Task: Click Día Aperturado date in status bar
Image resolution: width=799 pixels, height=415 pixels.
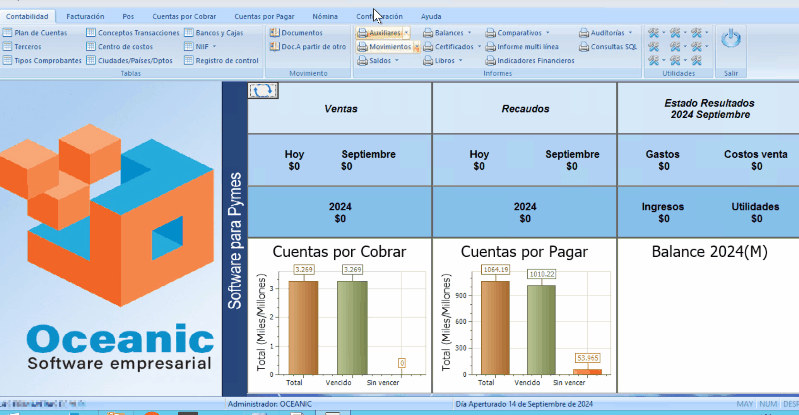Action: coord(524,404)
